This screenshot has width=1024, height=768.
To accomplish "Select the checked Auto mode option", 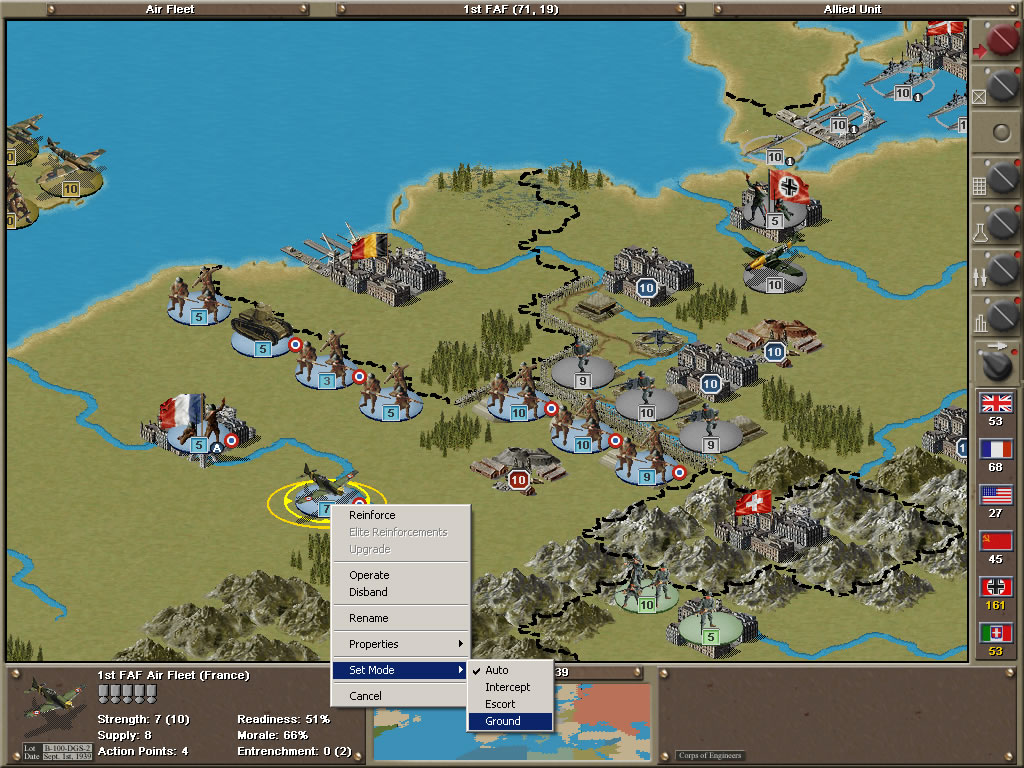I will coord(510,670).
